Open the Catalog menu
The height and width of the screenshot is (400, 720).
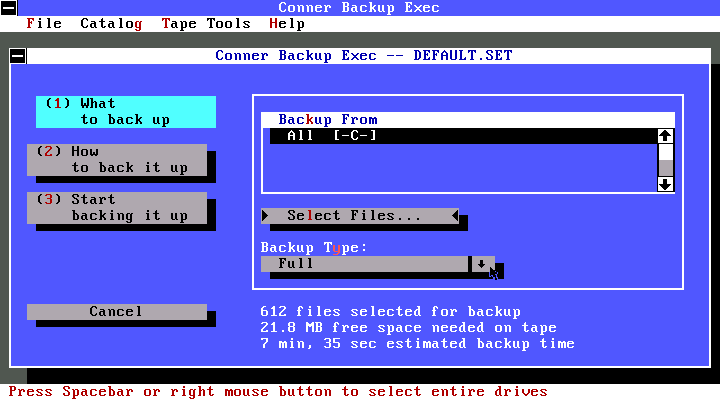click(x=111, y=23)
